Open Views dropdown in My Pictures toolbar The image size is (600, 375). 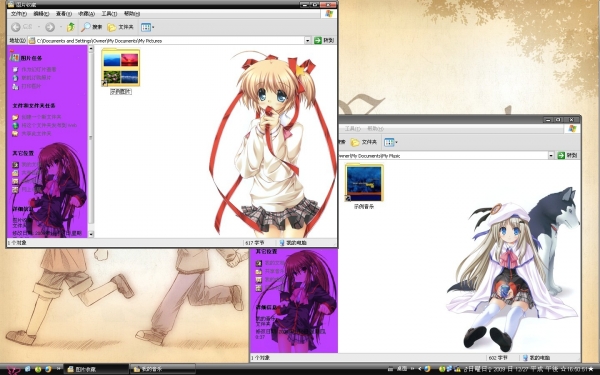147,27
